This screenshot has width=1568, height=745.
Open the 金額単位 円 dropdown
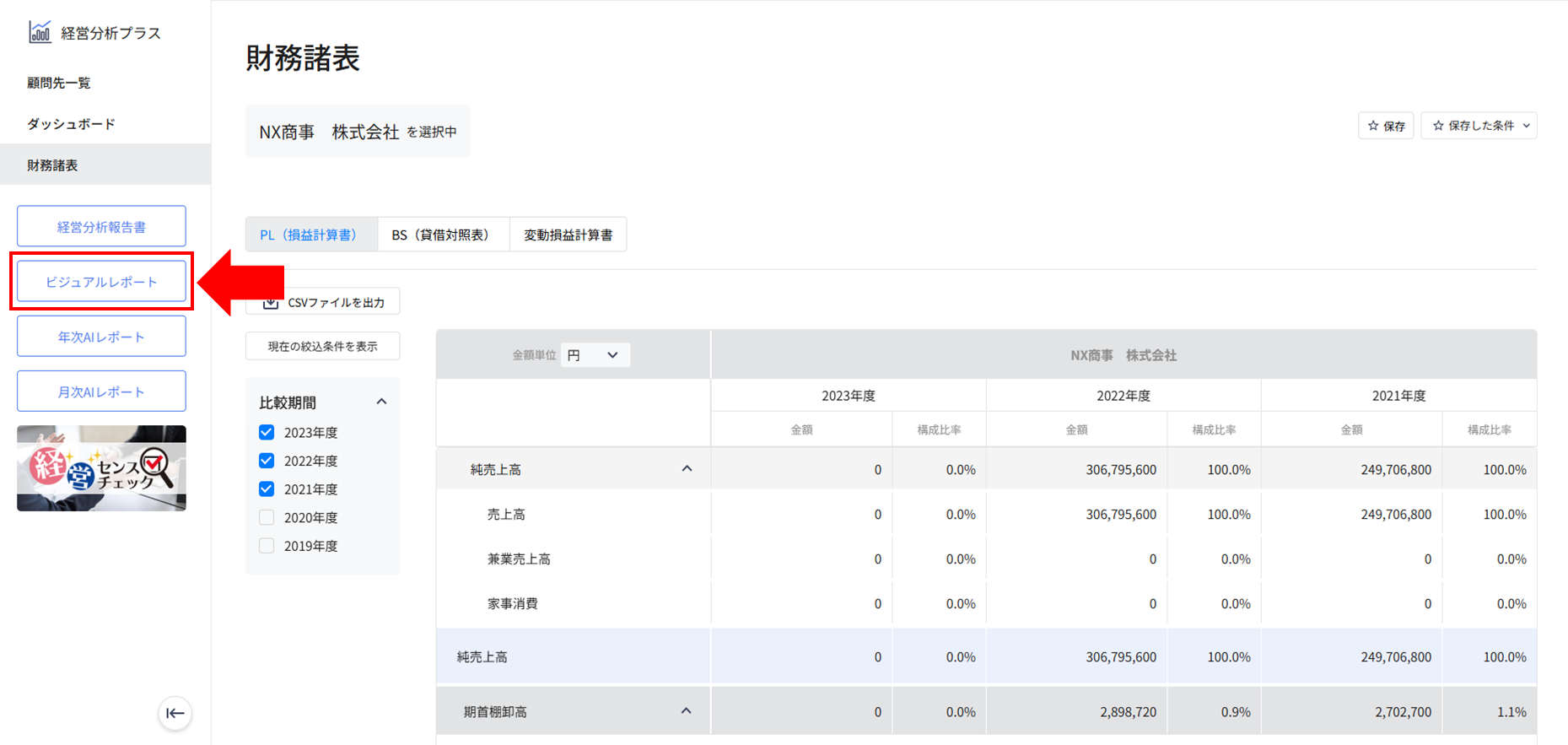point(595,355)
